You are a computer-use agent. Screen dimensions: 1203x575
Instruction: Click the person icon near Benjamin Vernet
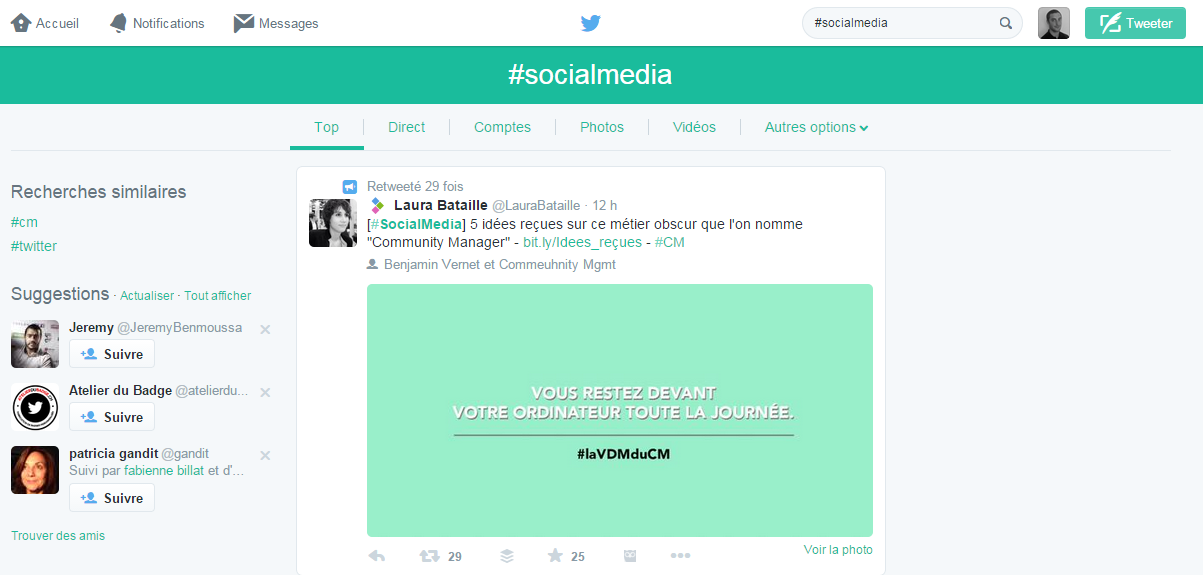coord(373,264)
